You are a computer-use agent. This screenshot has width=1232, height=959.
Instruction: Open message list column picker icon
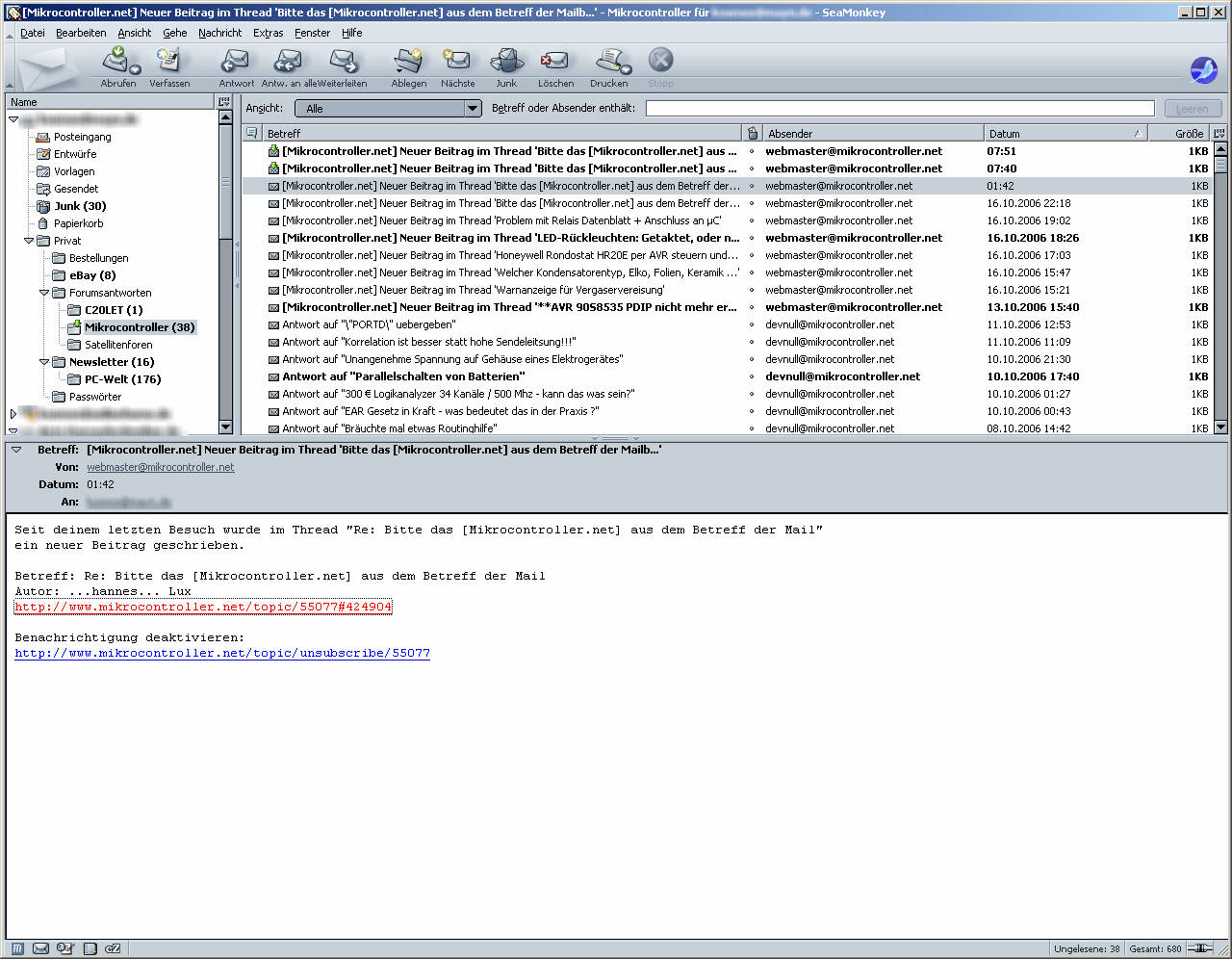tap(1219, 134)
